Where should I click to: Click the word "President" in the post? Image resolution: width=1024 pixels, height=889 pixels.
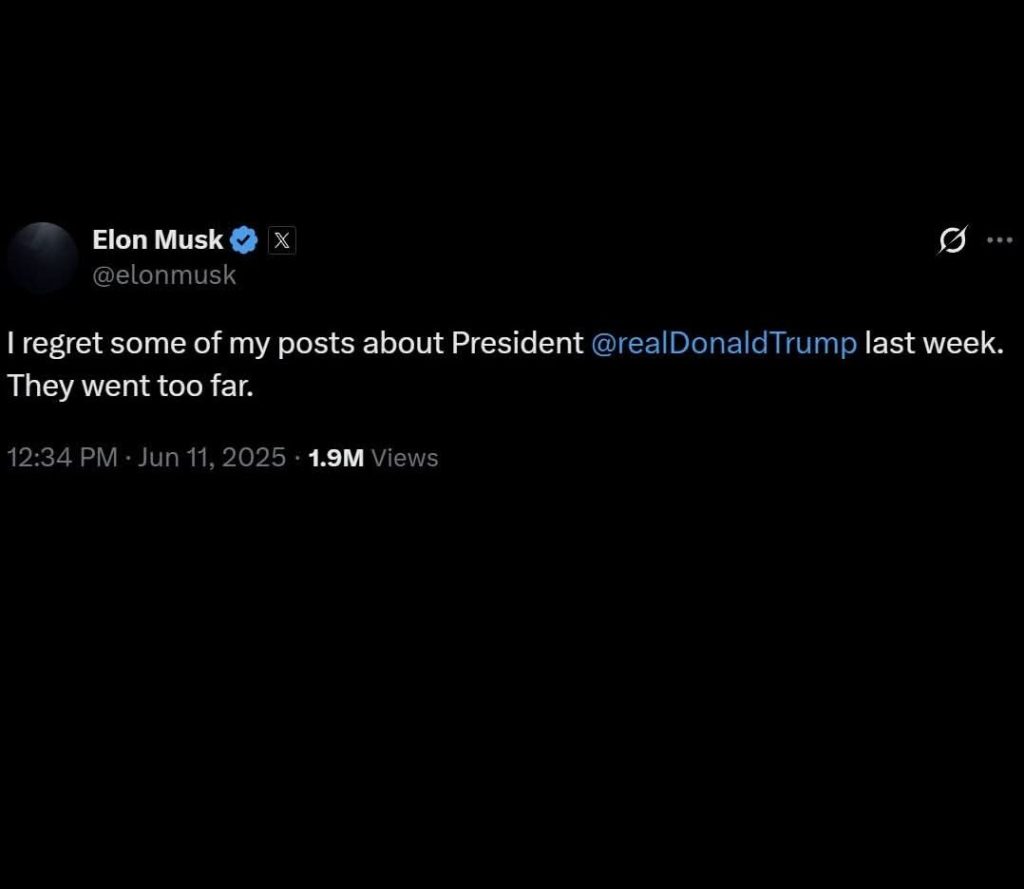[x=516, y=343]
